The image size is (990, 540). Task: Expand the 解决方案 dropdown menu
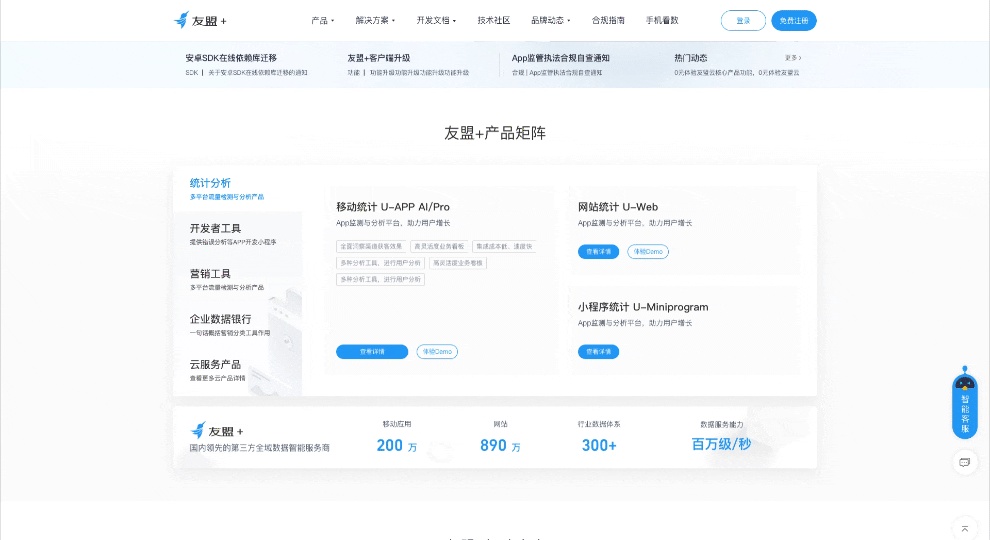pos(375,20)
